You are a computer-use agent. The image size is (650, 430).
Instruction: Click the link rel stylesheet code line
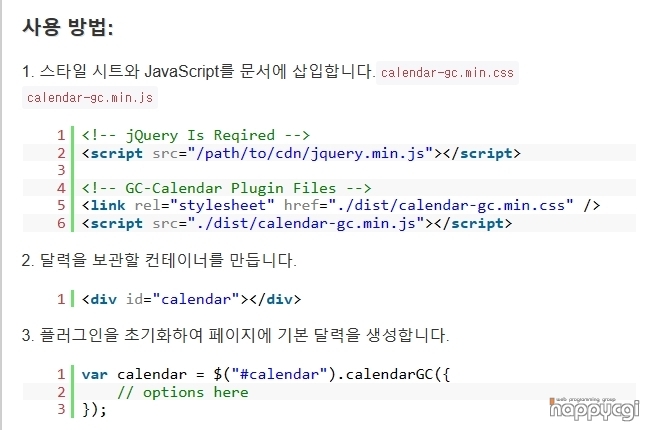(341, 206)
